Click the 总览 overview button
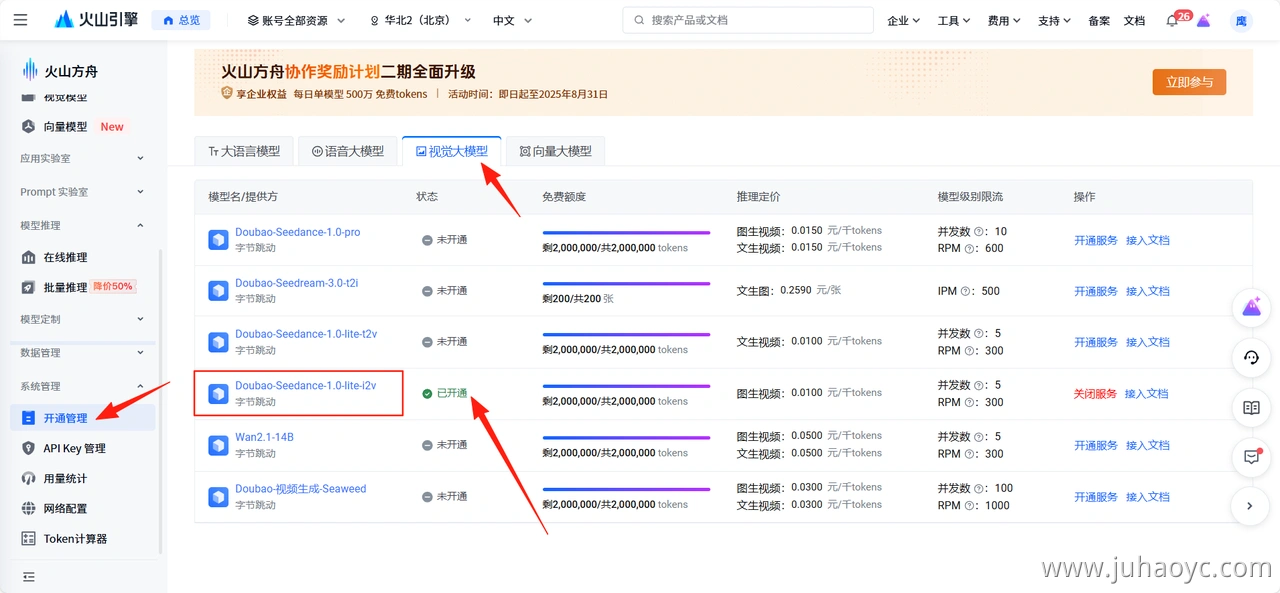This screenshot has width=1280, height=593. pos(181,20)
